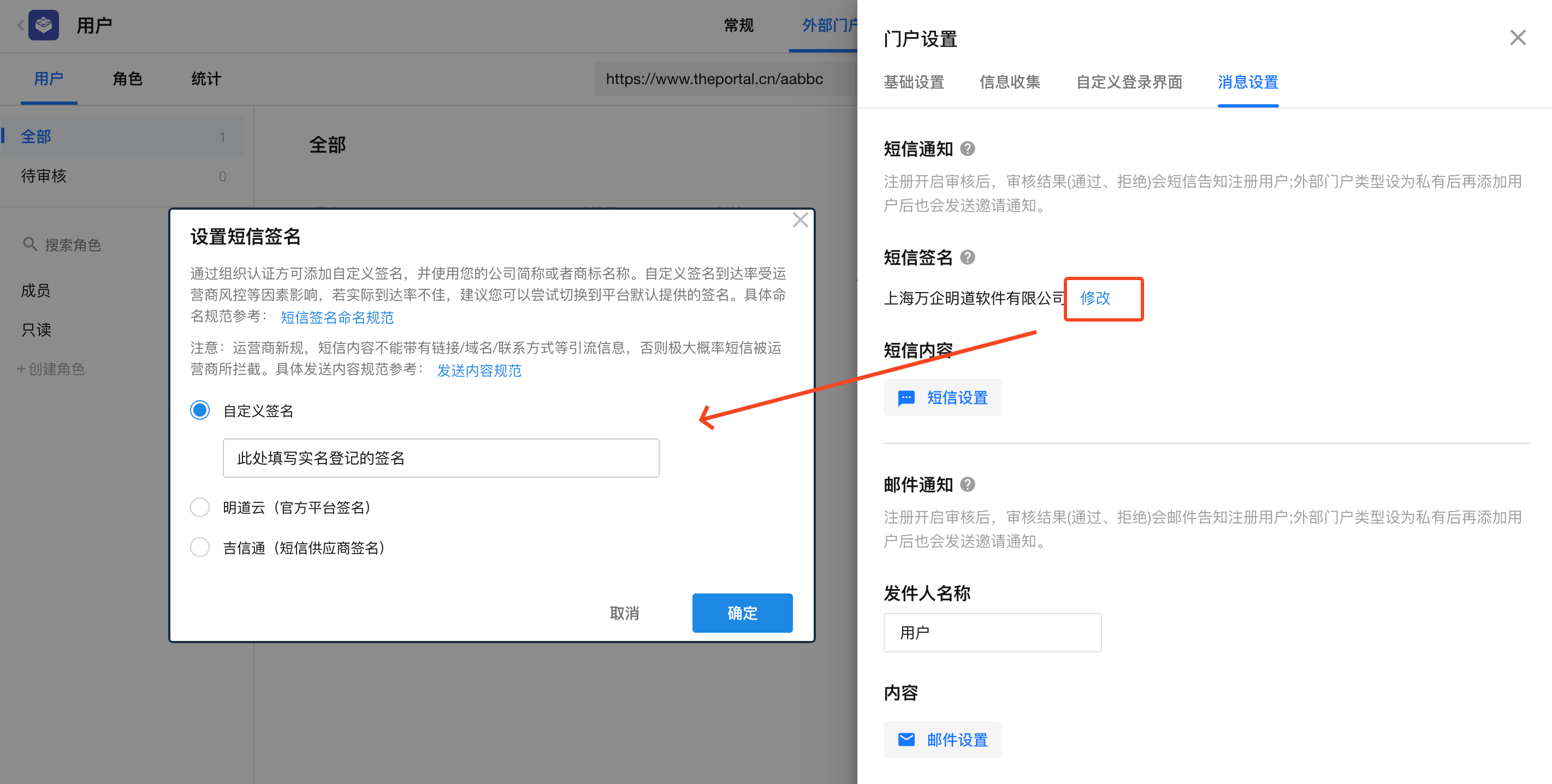Close the 门户设置 side panel
The image size is (1552, 784).
[1518, 38]
